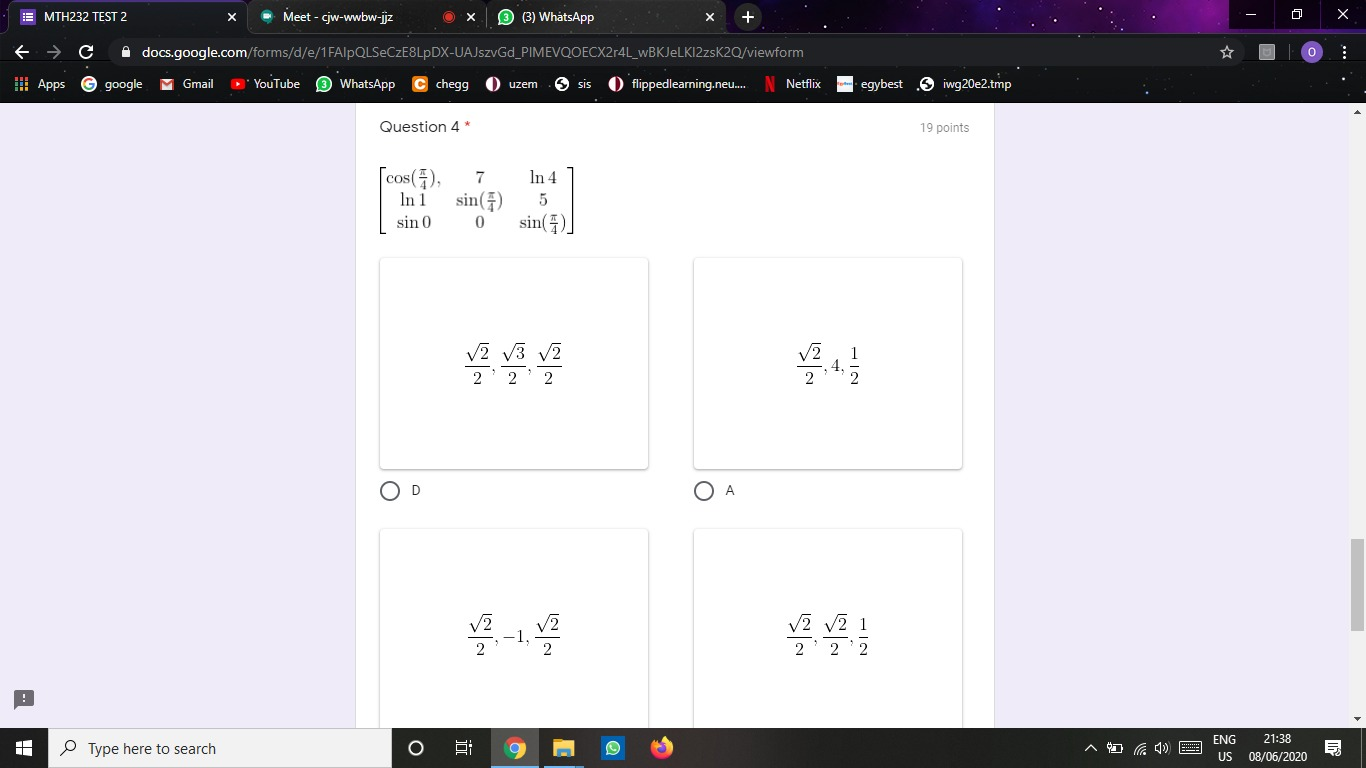
Task: Open the browser extension icon
Action: tap(1267, 52)
